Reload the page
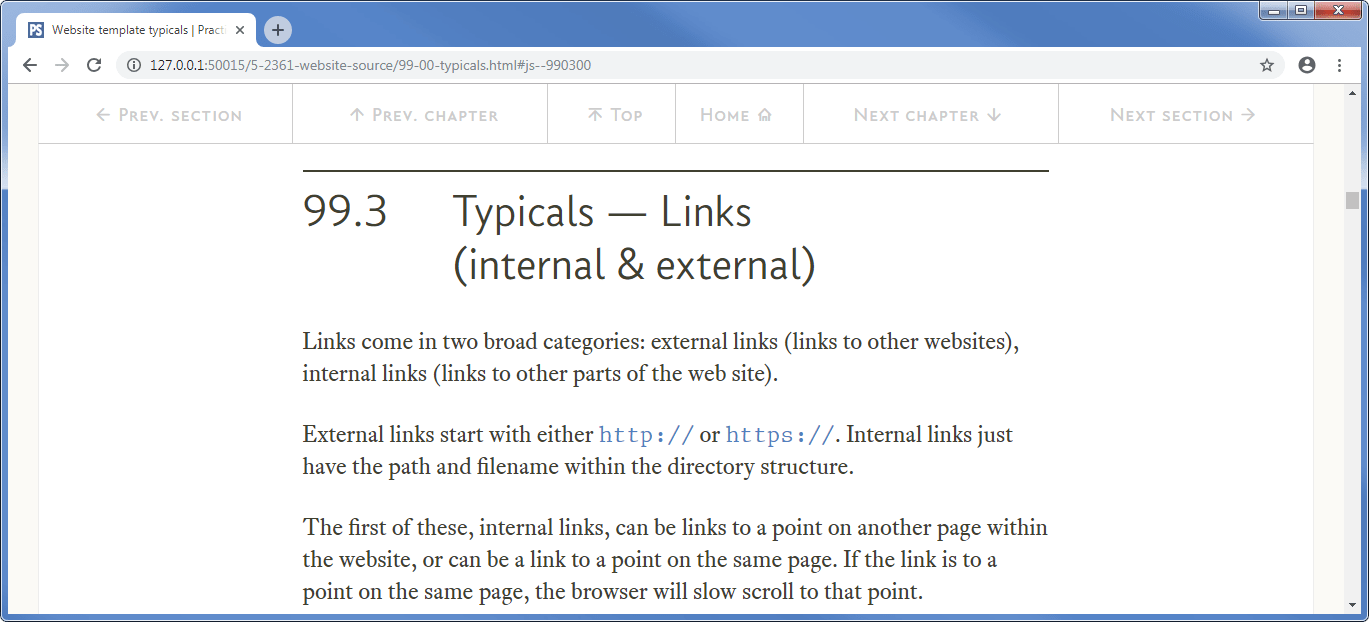1369x622 pixels. (94, 65)
